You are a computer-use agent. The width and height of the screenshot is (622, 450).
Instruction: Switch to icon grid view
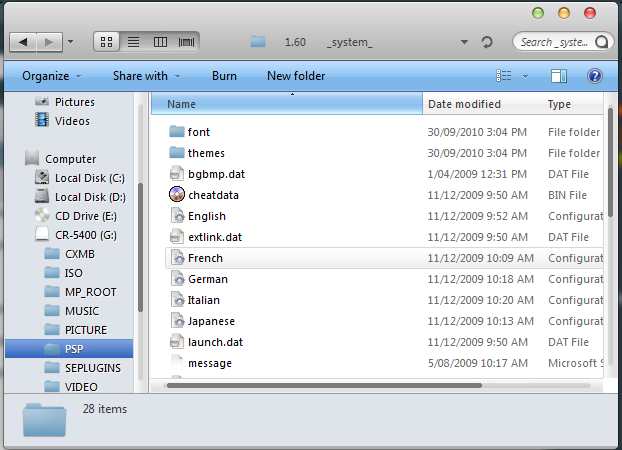[x=107, y=42]
